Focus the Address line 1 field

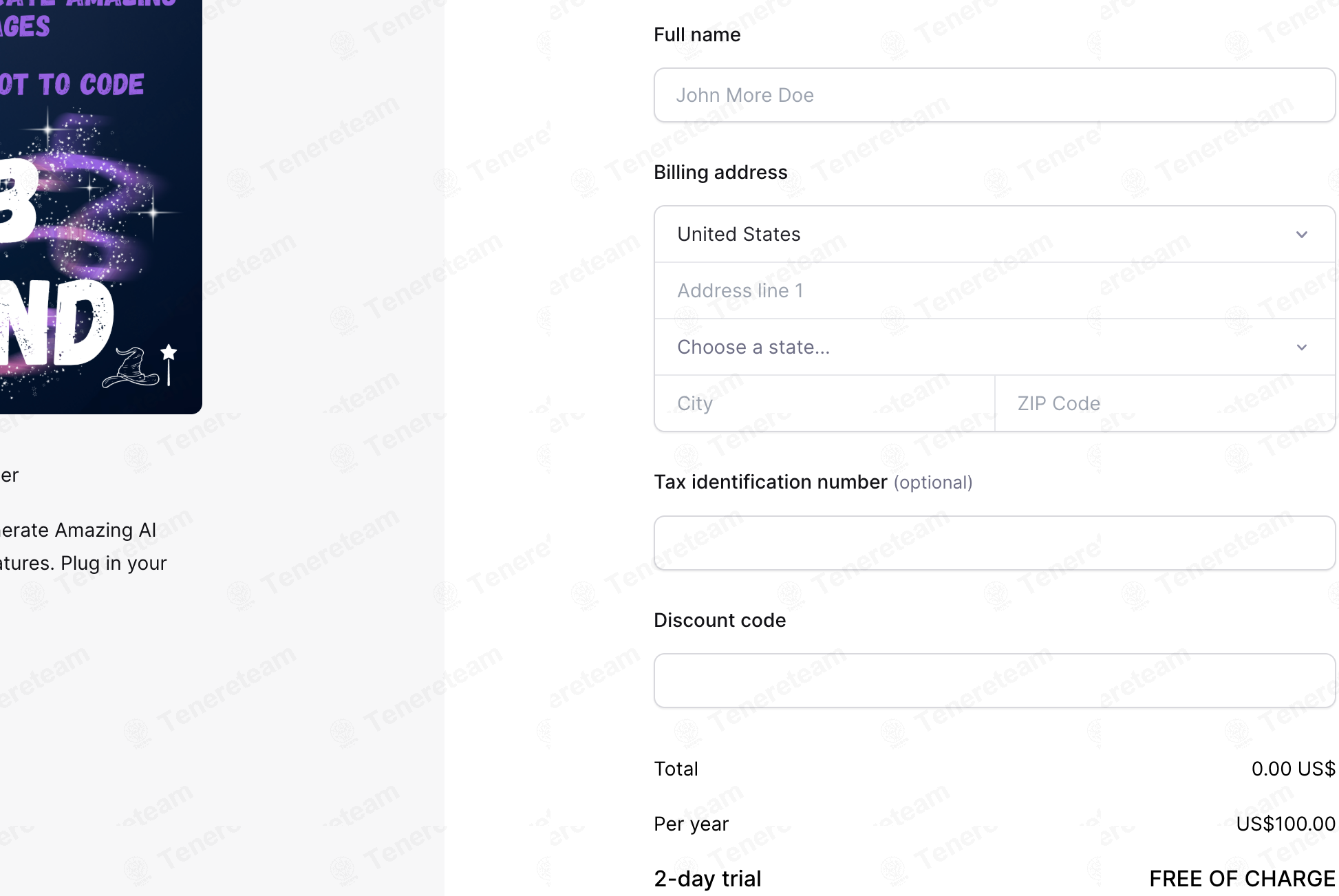click(994, 290)
